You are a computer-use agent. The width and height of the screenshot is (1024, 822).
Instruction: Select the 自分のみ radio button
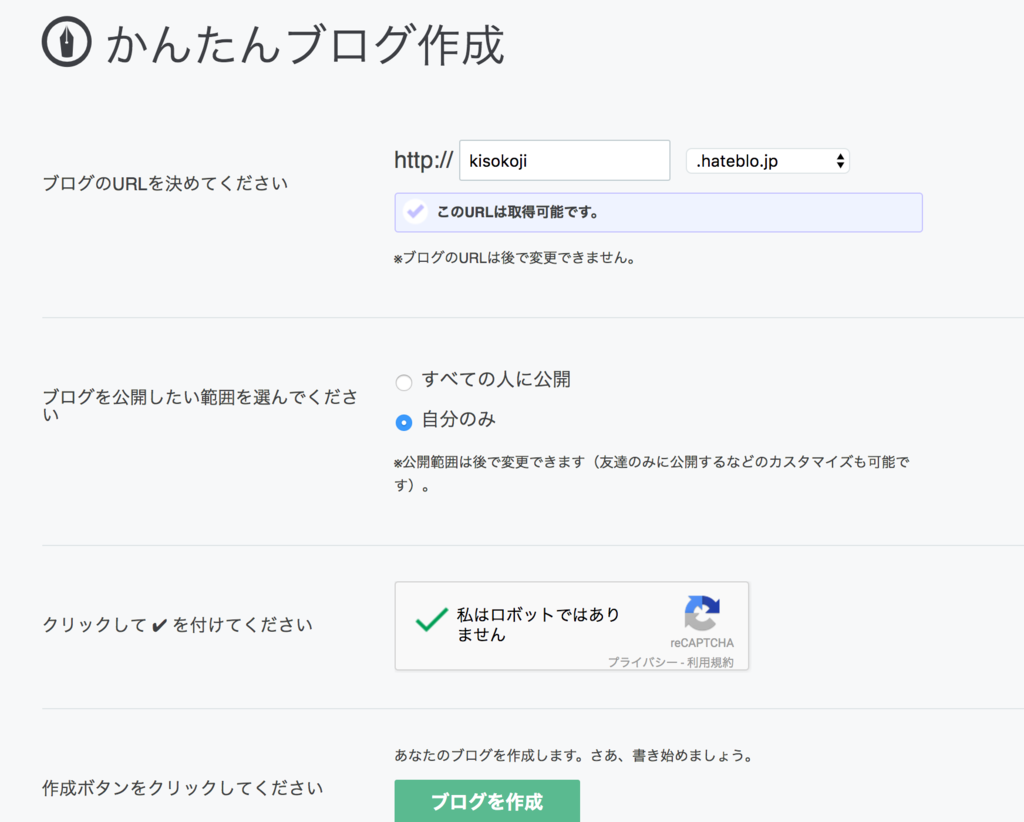[x=404, y=422]
